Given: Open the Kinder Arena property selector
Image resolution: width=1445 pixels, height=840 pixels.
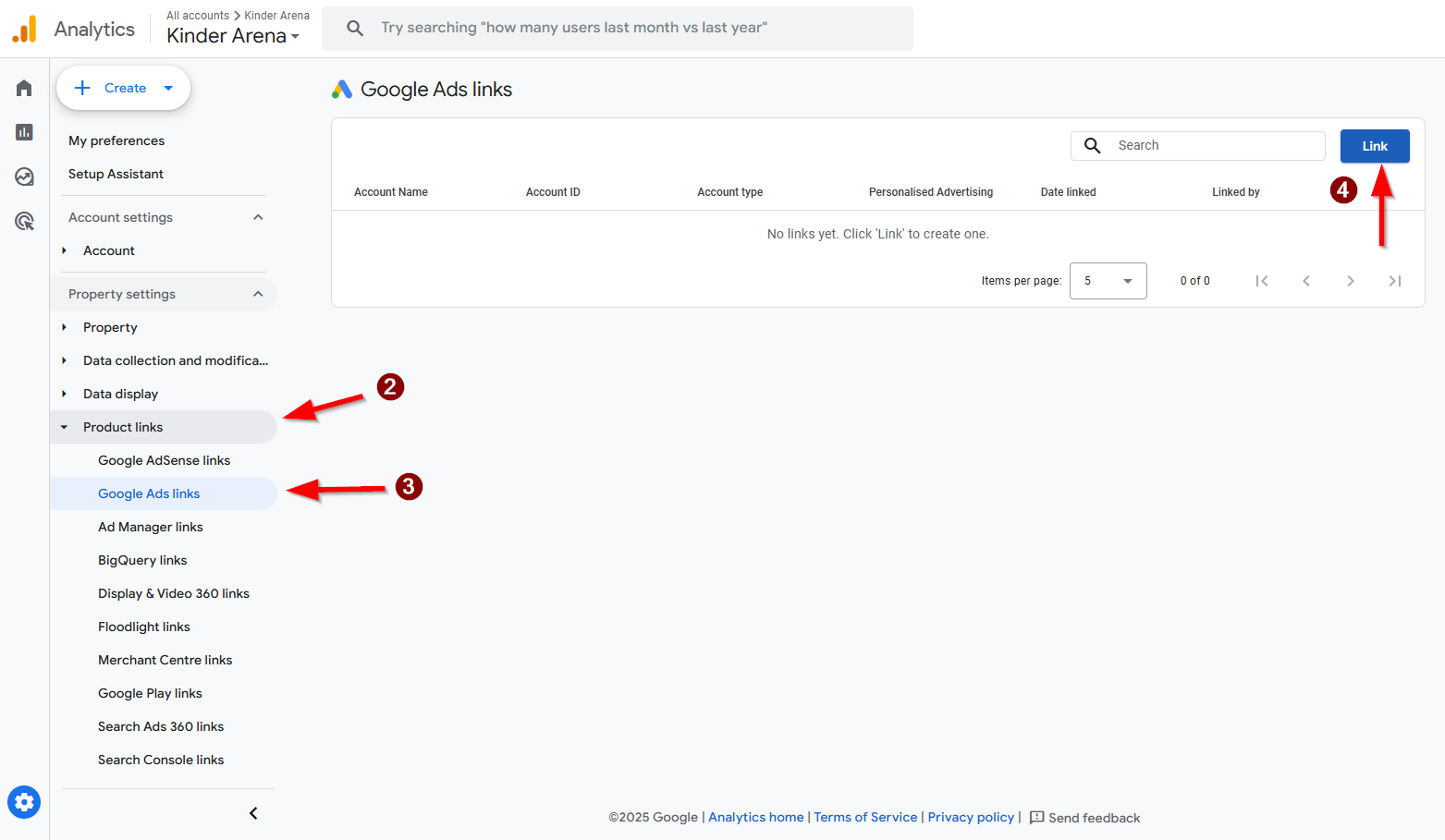Looking at the screenshot, I should pos(233,36).
